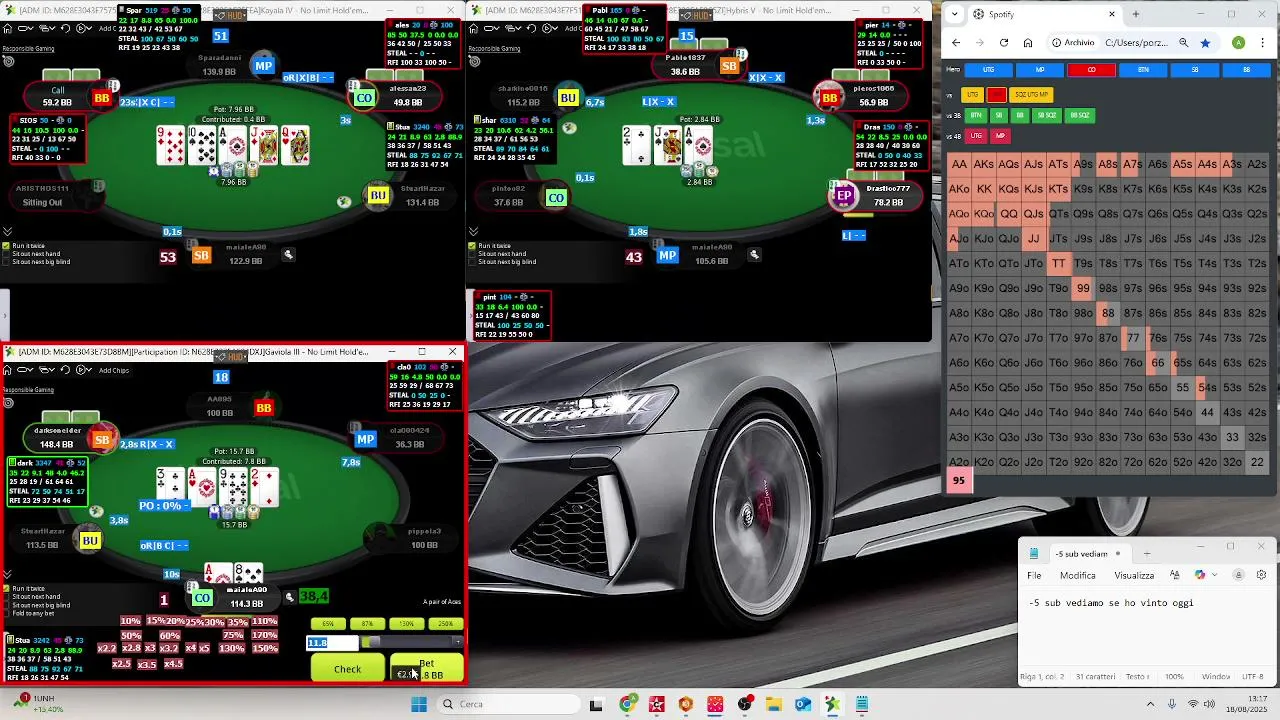Open Responsible Gaming link in Gaviola table
The image size is (1280, 720).
(x=28, y=390)
